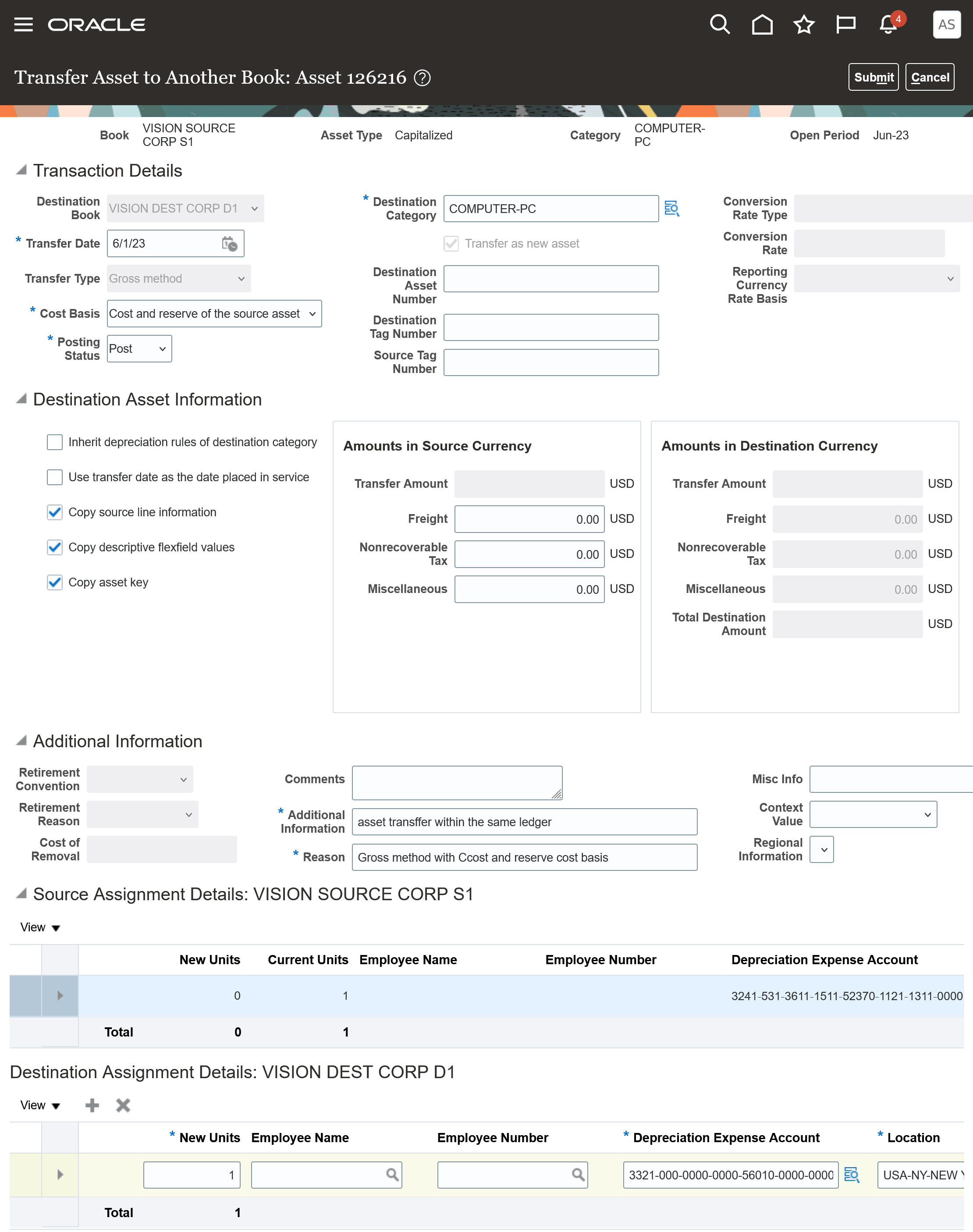This screenshot has width=973, height=1232.
Task: Edit the Reason text field
Action: click(524, 857)
